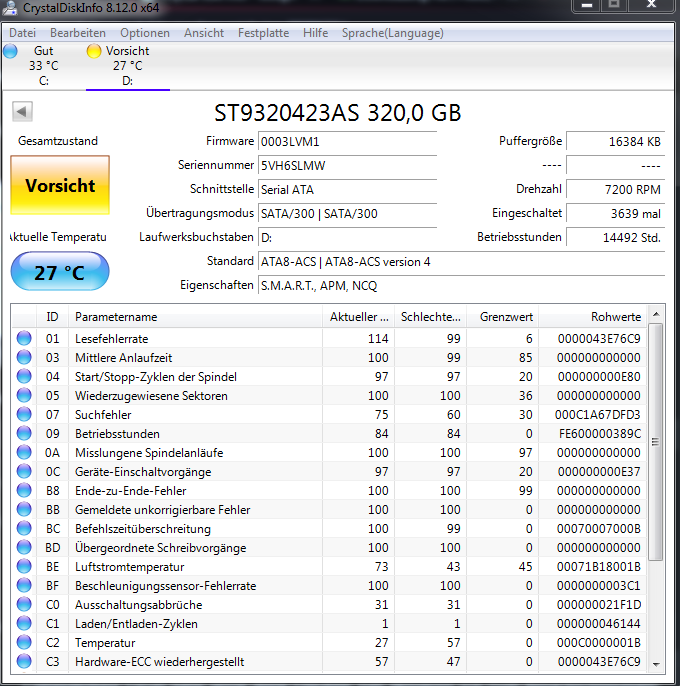Click the status orb for Misslungene Spindelanläufe
Image resolution: width=680 pixels, height=686 pixels.
tap(24, 452)
